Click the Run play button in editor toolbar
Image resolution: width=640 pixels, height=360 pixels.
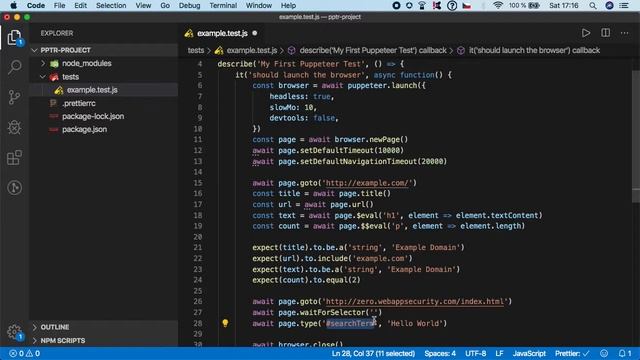pyautogui.click(x=586, y=33)
